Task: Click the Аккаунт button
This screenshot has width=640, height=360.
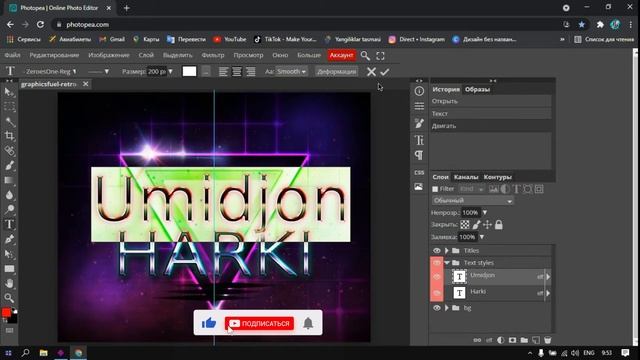Action: pos(342,55)
